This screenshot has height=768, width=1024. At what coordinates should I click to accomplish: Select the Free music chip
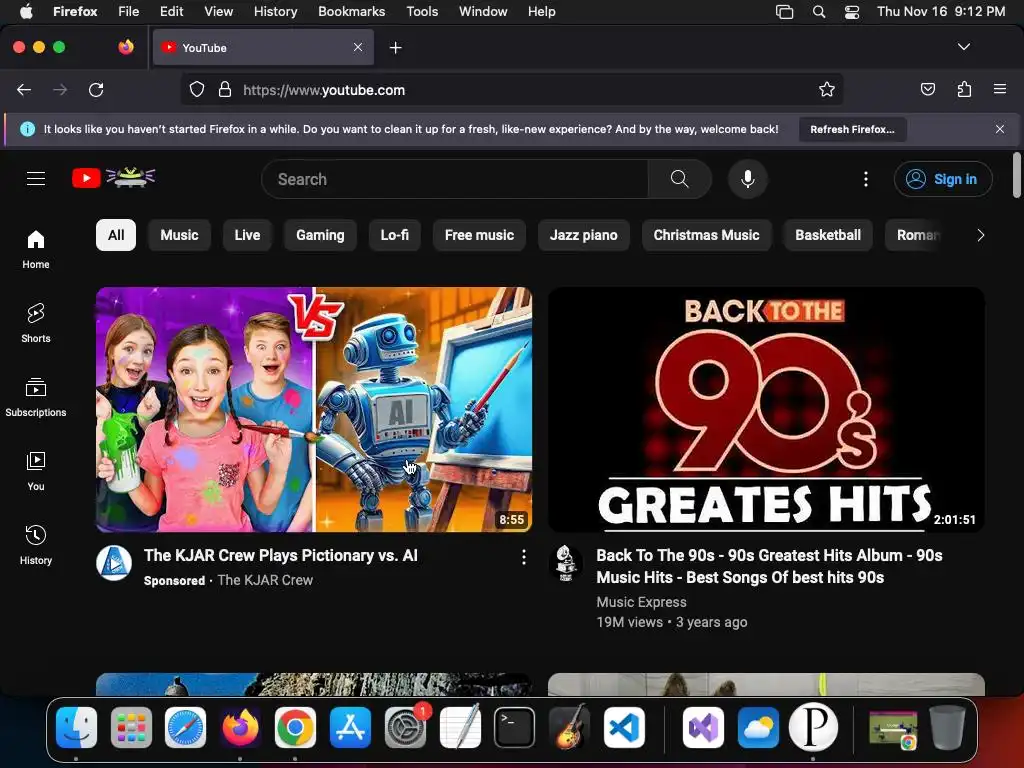[479, 235]
